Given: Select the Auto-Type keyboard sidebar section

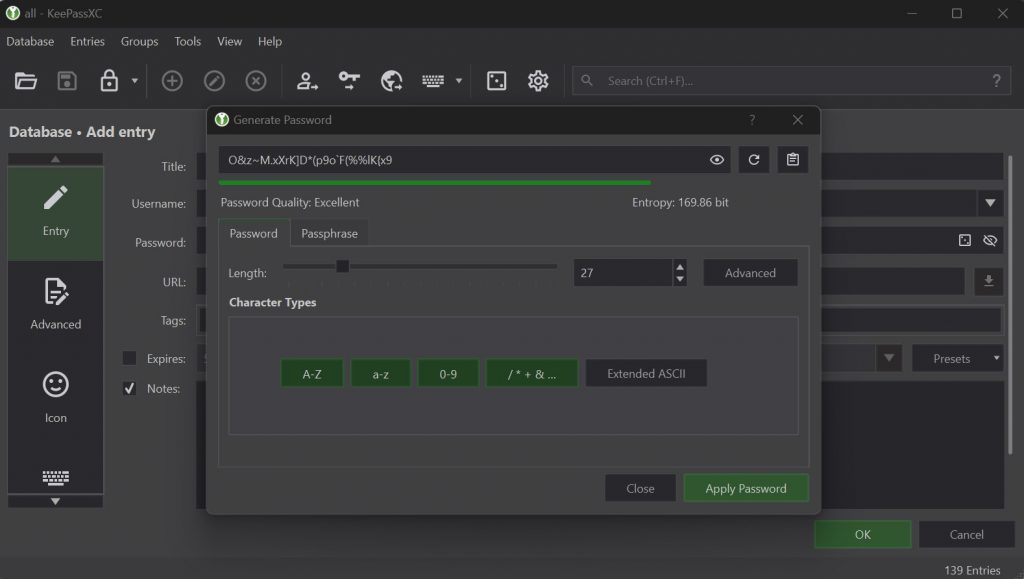Looking at the screenshot, I should pyautogui.click(x=56, y=478).
